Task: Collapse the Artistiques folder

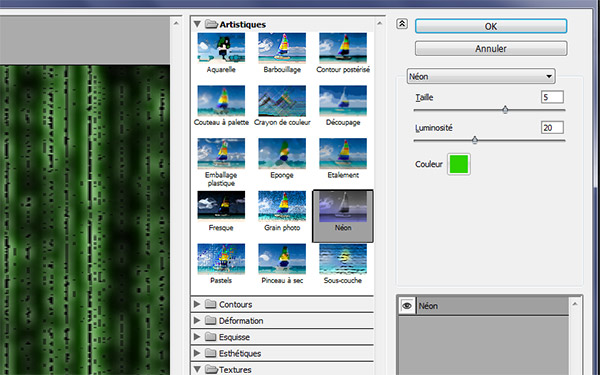Action: click(197, 24)
